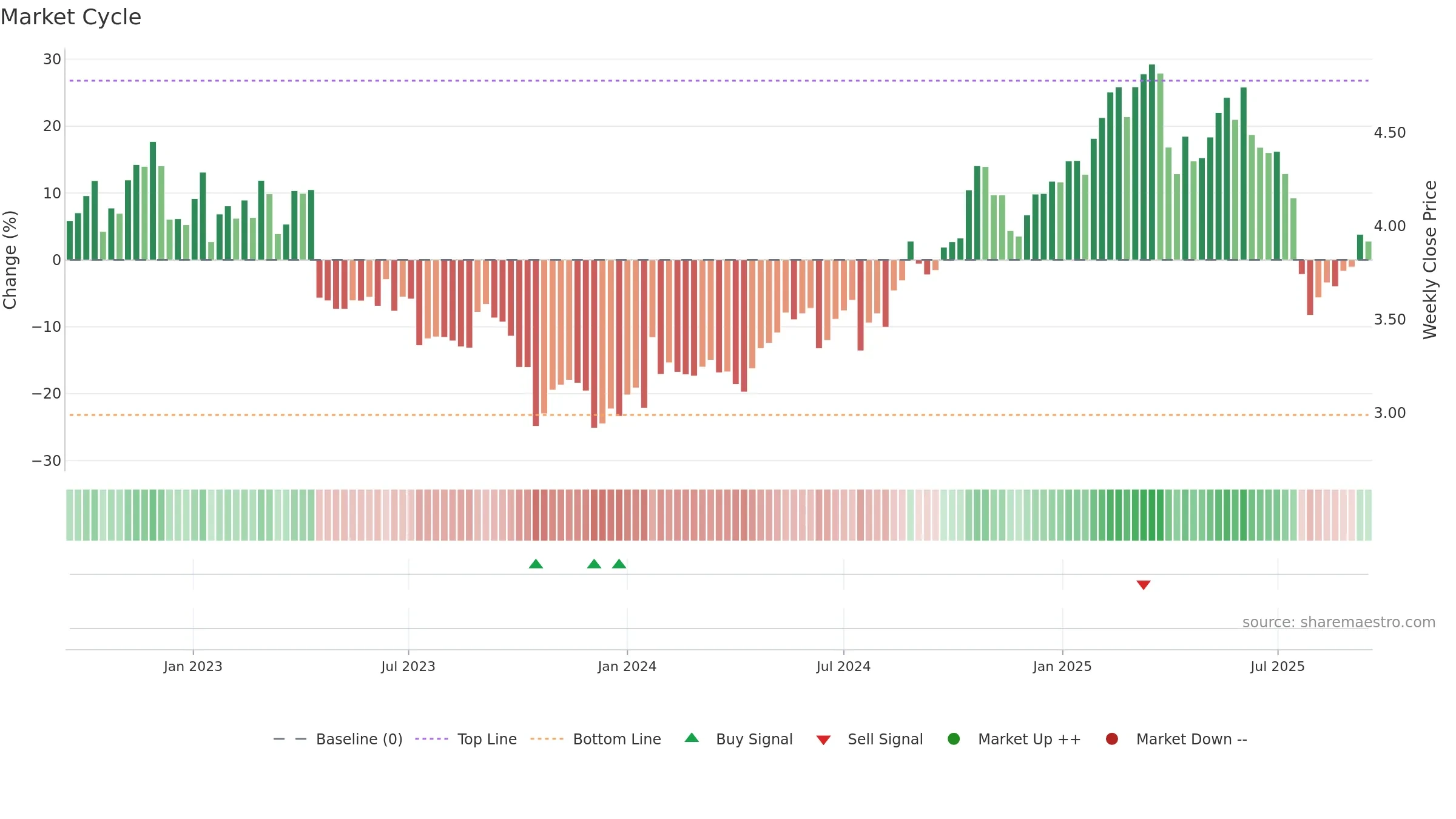The image size is (1456, 819).
Task: Click the Weekly Close Price axis title
Action: pyautogui.click(x=1430, y=260)
